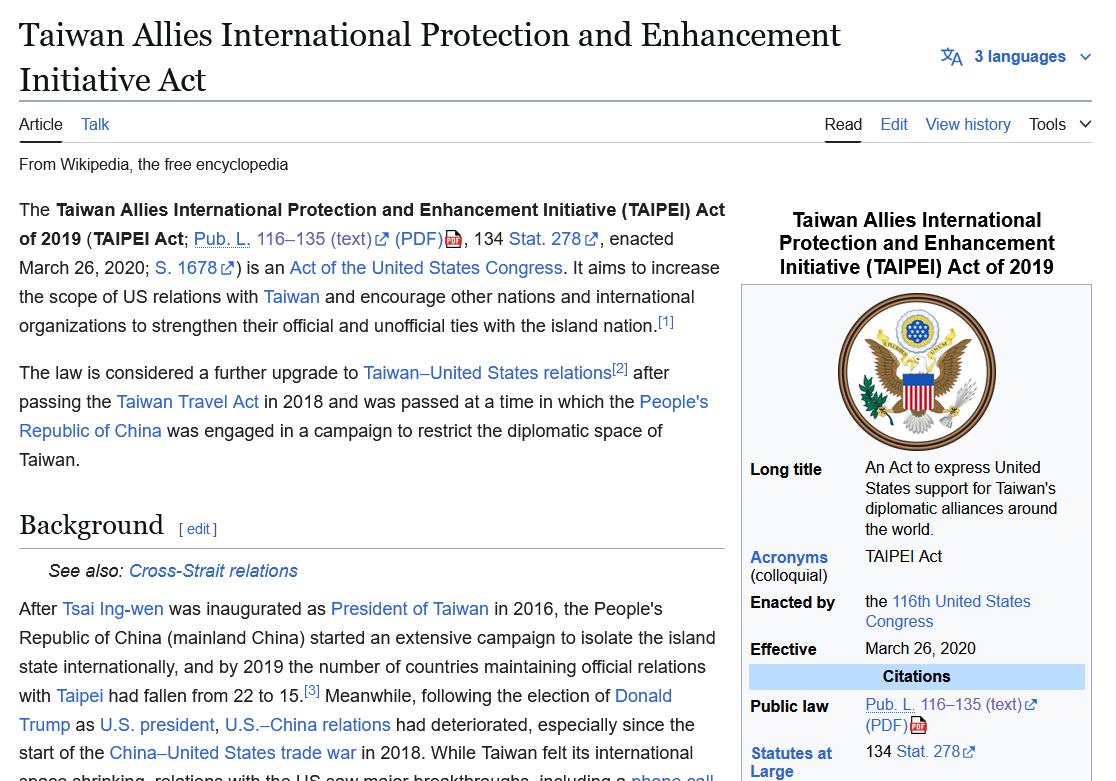Open the Stat. 278 link in the infobox
The image size is (1116, 781).
tap(935, 752)
